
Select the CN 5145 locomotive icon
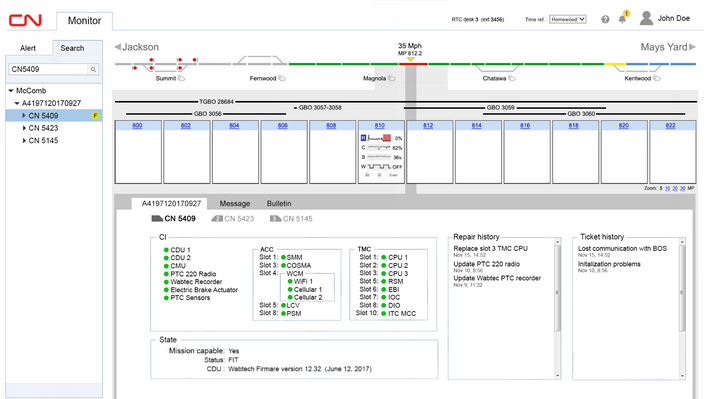[x=275, y=219]
